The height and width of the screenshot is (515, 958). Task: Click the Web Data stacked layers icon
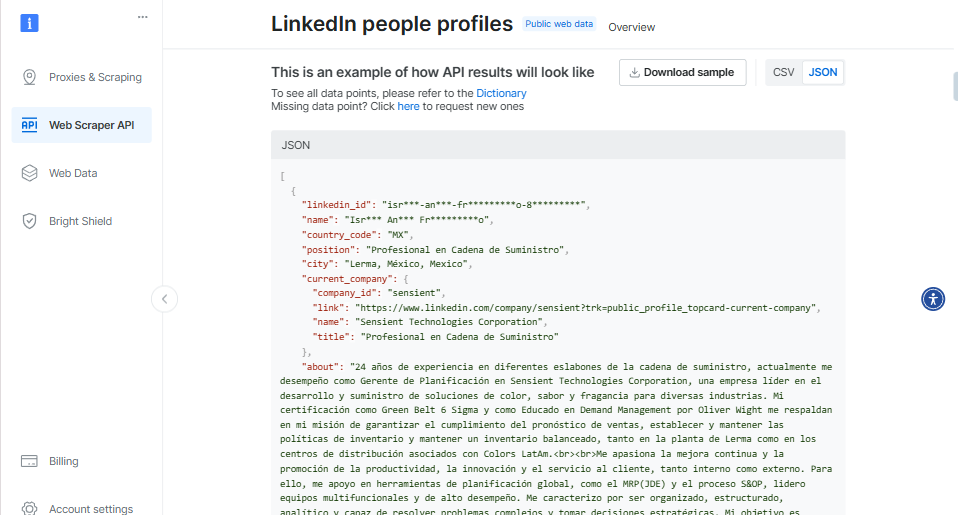point(29,173)
